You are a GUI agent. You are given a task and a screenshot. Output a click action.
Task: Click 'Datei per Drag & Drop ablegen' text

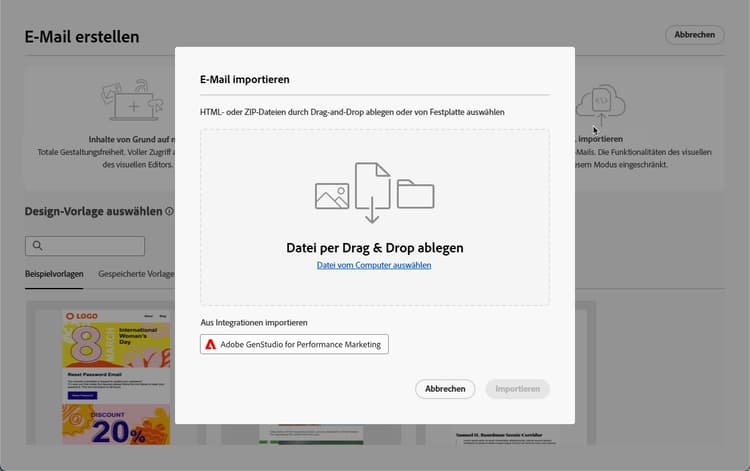[375, 248]
